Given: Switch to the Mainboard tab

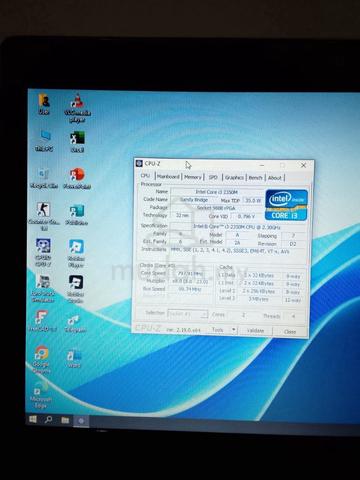Looking at the screenshot, I should [x=168, y=177].
